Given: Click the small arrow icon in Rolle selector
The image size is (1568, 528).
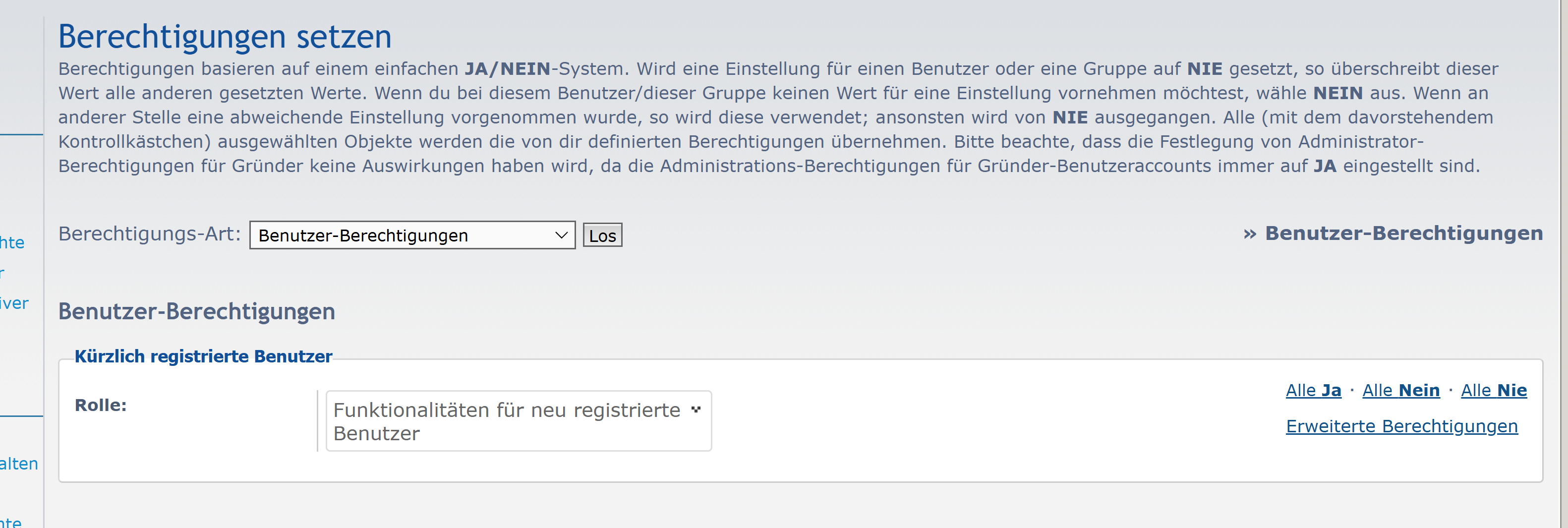Looking at the screenshot, I should point(696,410).
